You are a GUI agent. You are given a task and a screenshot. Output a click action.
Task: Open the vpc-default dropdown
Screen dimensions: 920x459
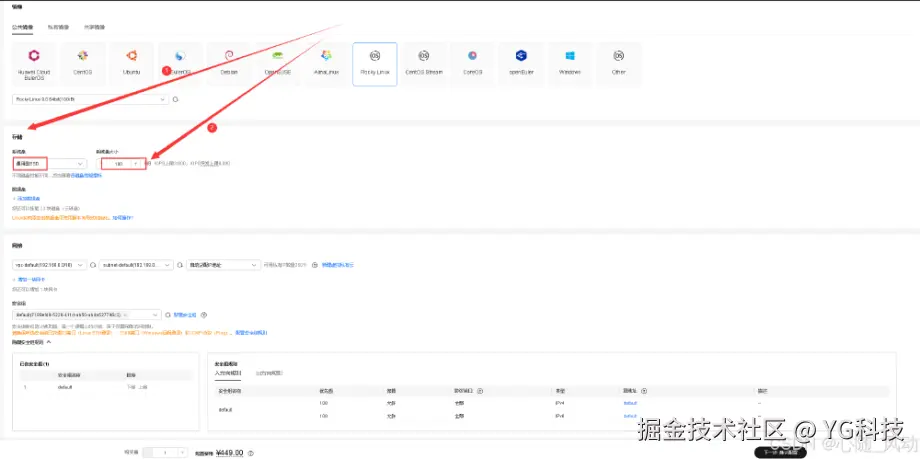click(x=49, y=265)
